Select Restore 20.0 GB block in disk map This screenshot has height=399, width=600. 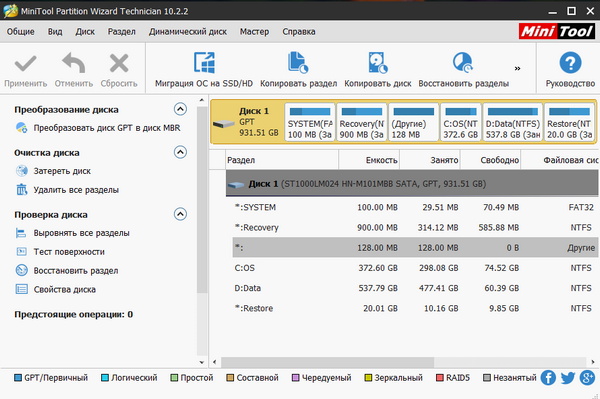tap(569, 122)
